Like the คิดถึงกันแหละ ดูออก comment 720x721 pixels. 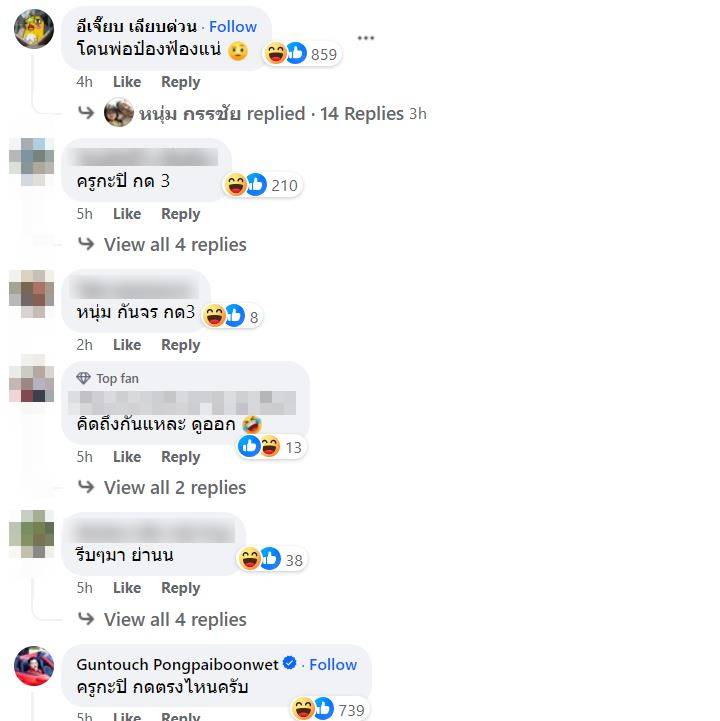pyautogui.click(x=127, y=457)
